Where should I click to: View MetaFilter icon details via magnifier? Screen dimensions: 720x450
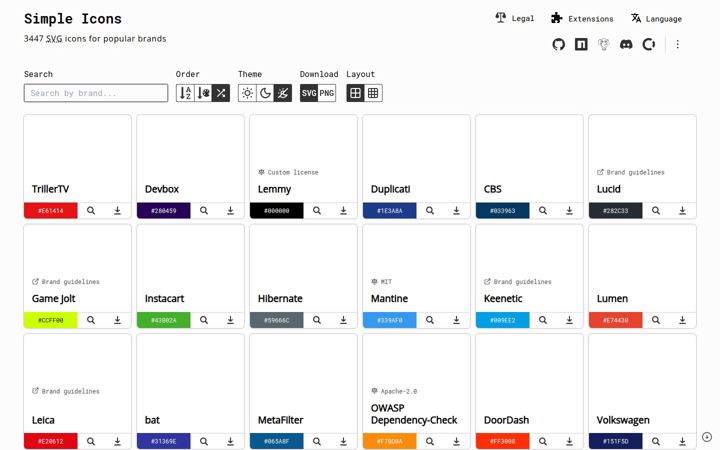coord(317,441)
